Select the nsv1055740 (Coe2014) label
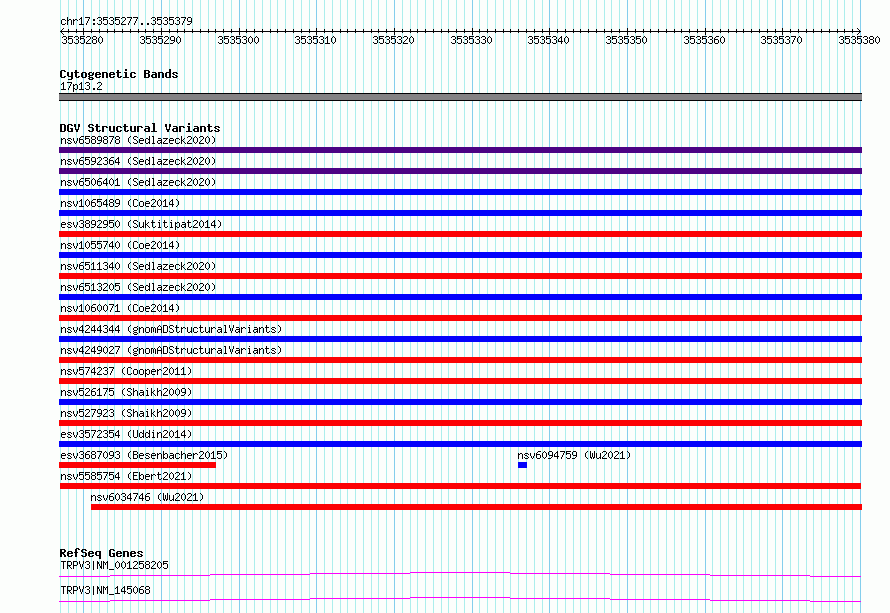The width and height of the screenshot is (890, 613). pos(120,245)
